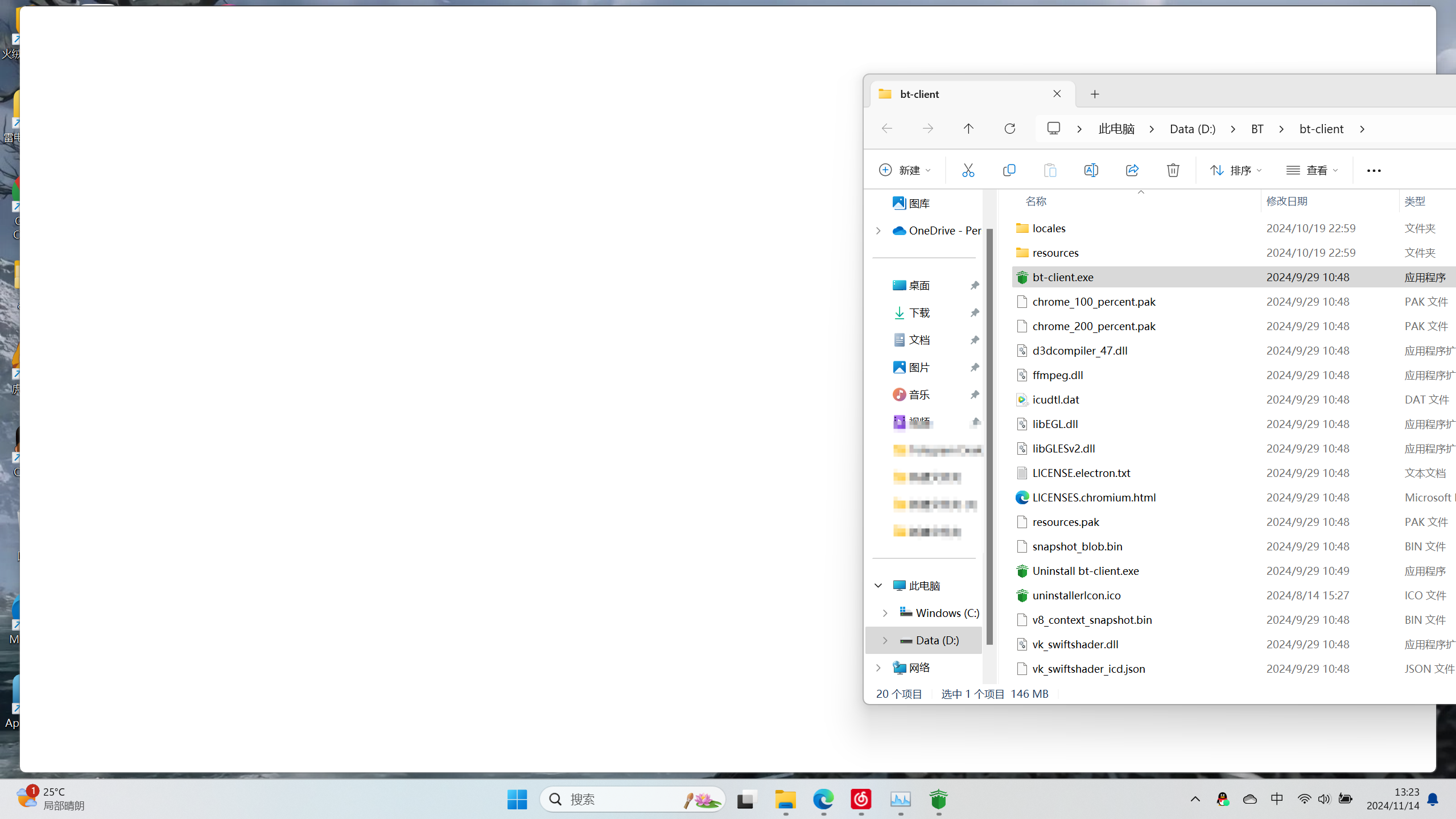Open the Windows Start menu
The width and height of the screenshot is (1456, 819).
[x=517, y=799]
